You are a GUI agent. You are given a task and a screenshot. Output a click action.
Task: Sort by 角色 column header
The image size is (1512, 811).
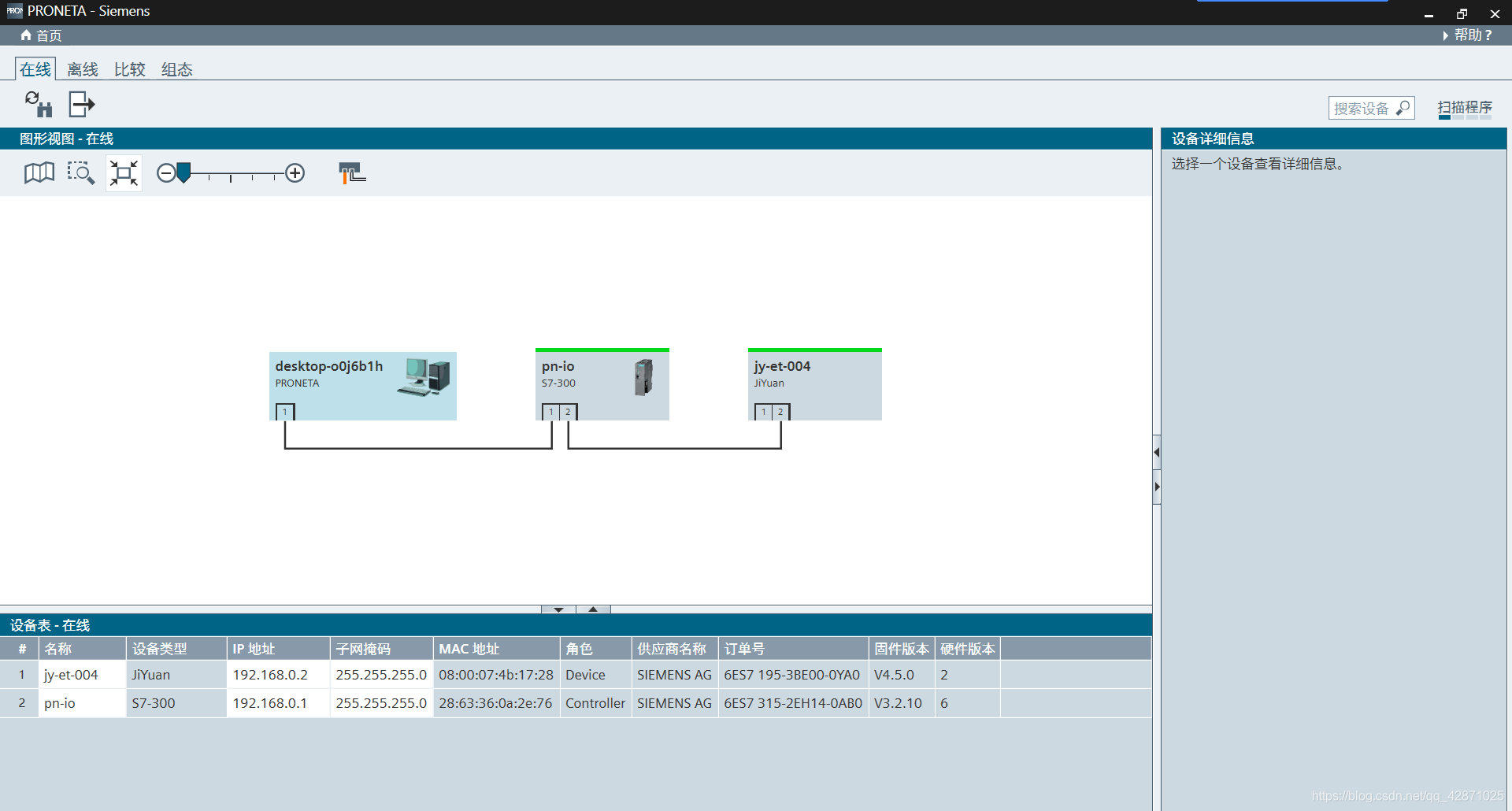click(596, 649)
